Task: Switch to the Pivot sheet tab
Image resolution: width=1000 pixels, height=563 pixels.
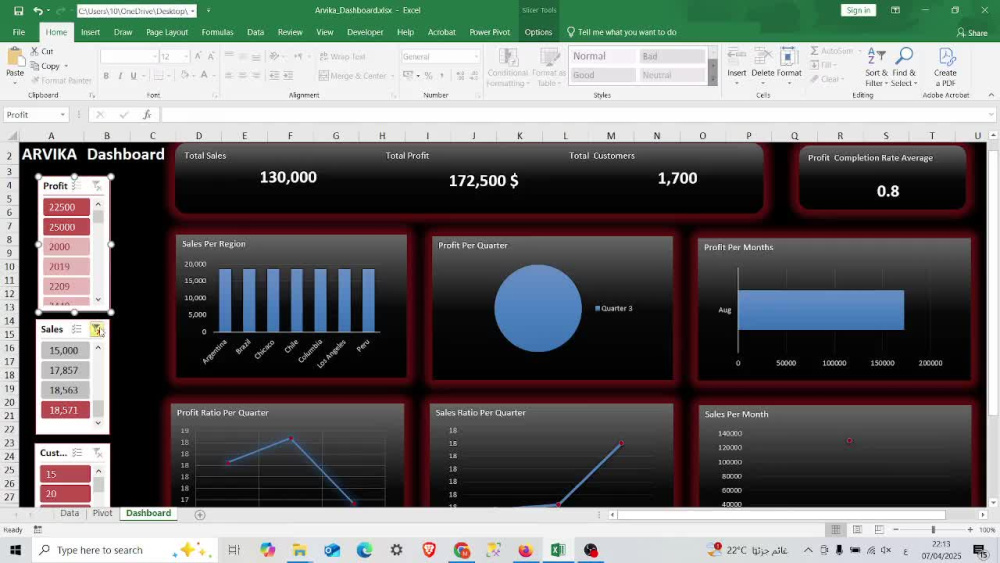Action: pyautogui.click(x=102, y=513)
